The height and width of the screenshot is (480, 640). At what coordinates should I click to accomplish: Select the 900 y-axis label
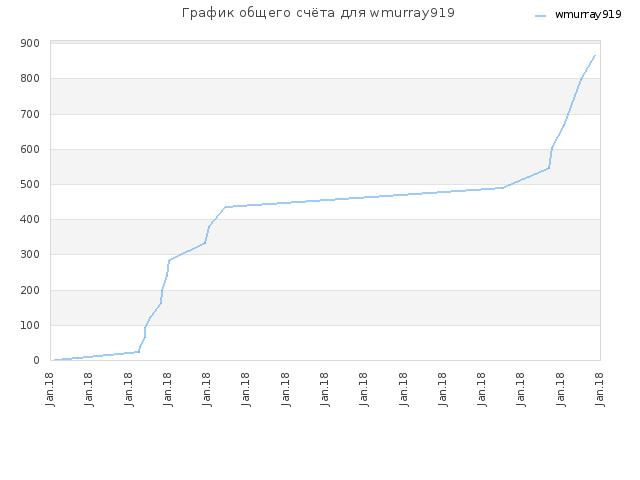click(30, 43)
